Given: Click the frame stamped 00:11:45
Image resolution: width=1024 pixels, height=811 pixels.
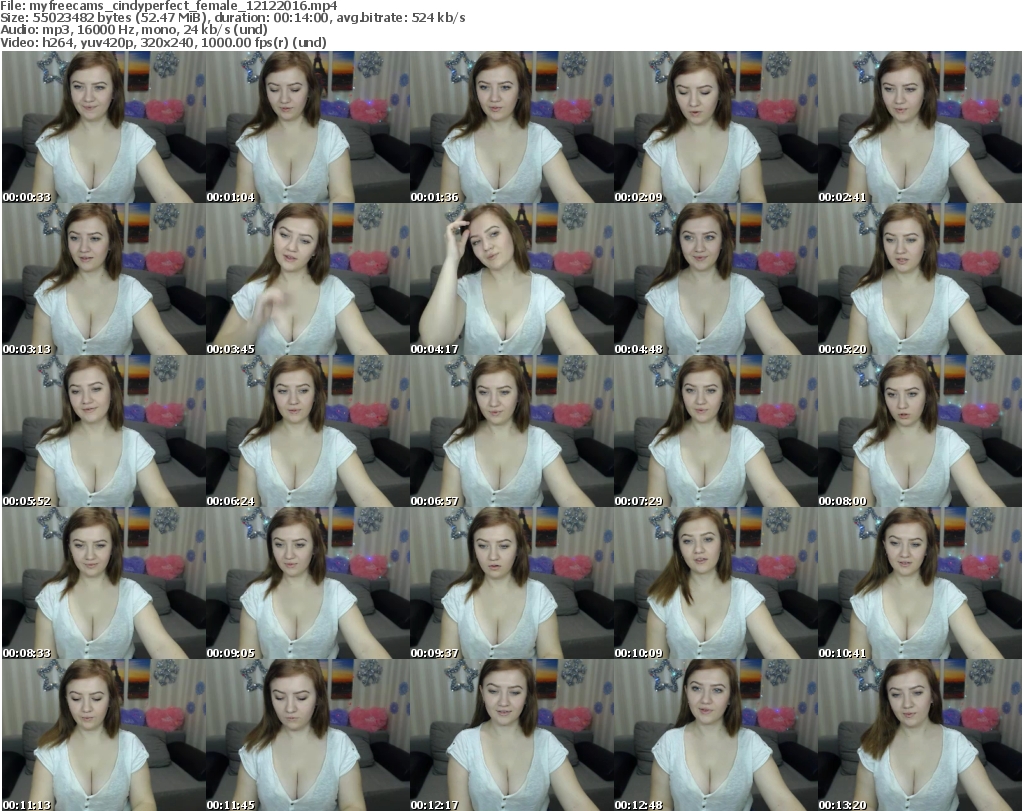Looking at the screenshot, I should (308, 735).
